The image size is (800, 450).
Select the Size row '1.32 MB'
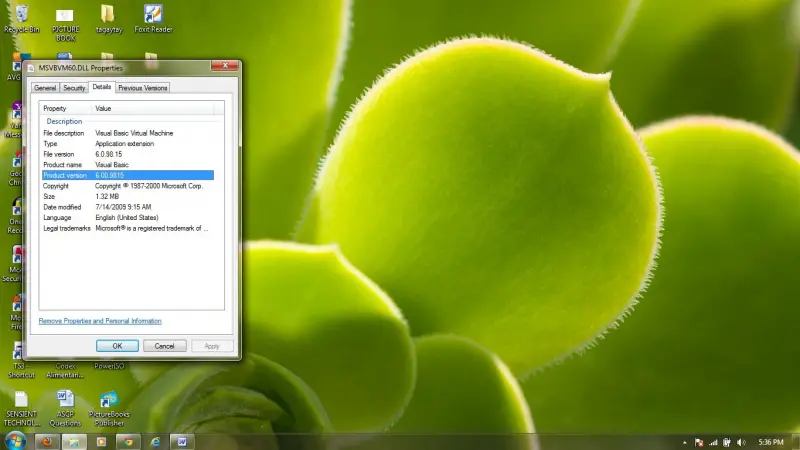click(x=128, y=196)
